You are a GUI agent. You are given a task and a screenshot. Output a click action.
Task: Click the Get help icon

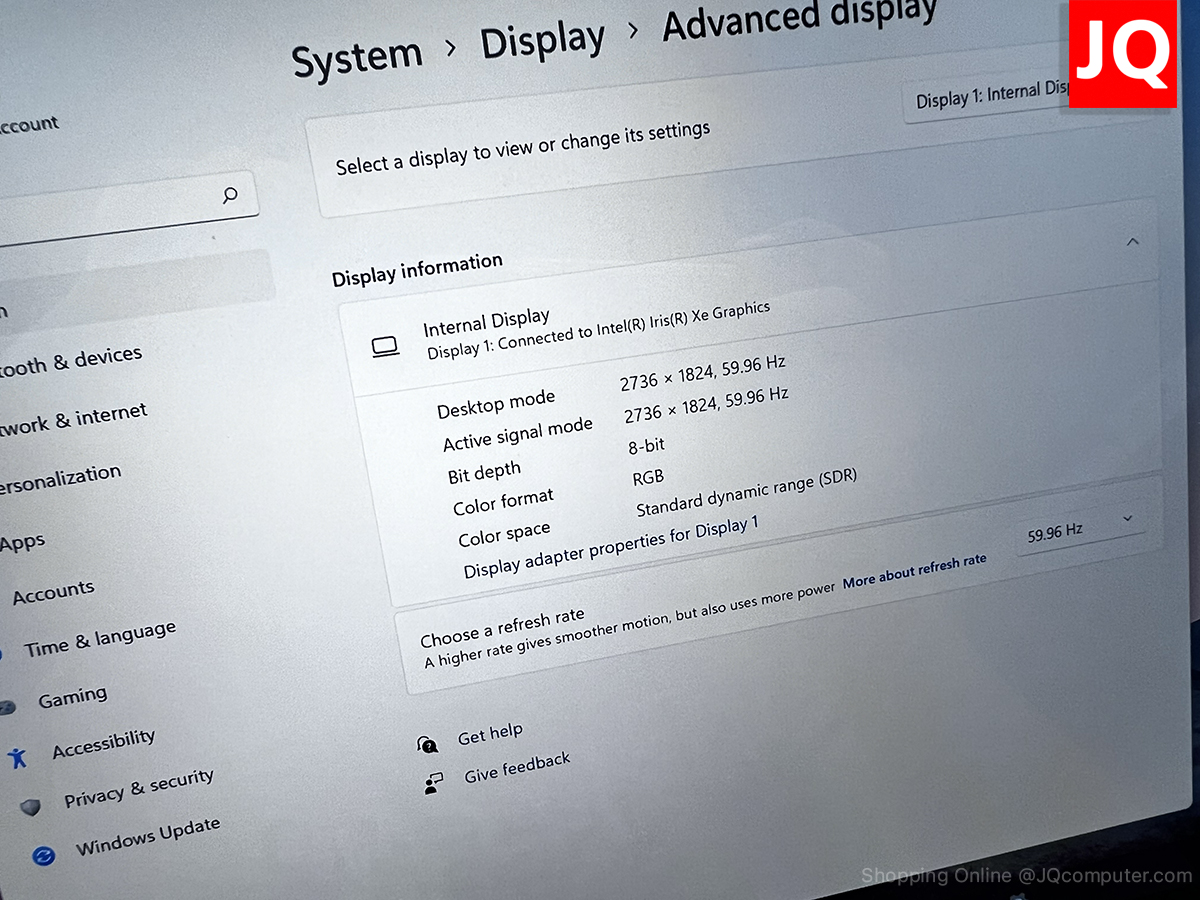pos(427,745)
